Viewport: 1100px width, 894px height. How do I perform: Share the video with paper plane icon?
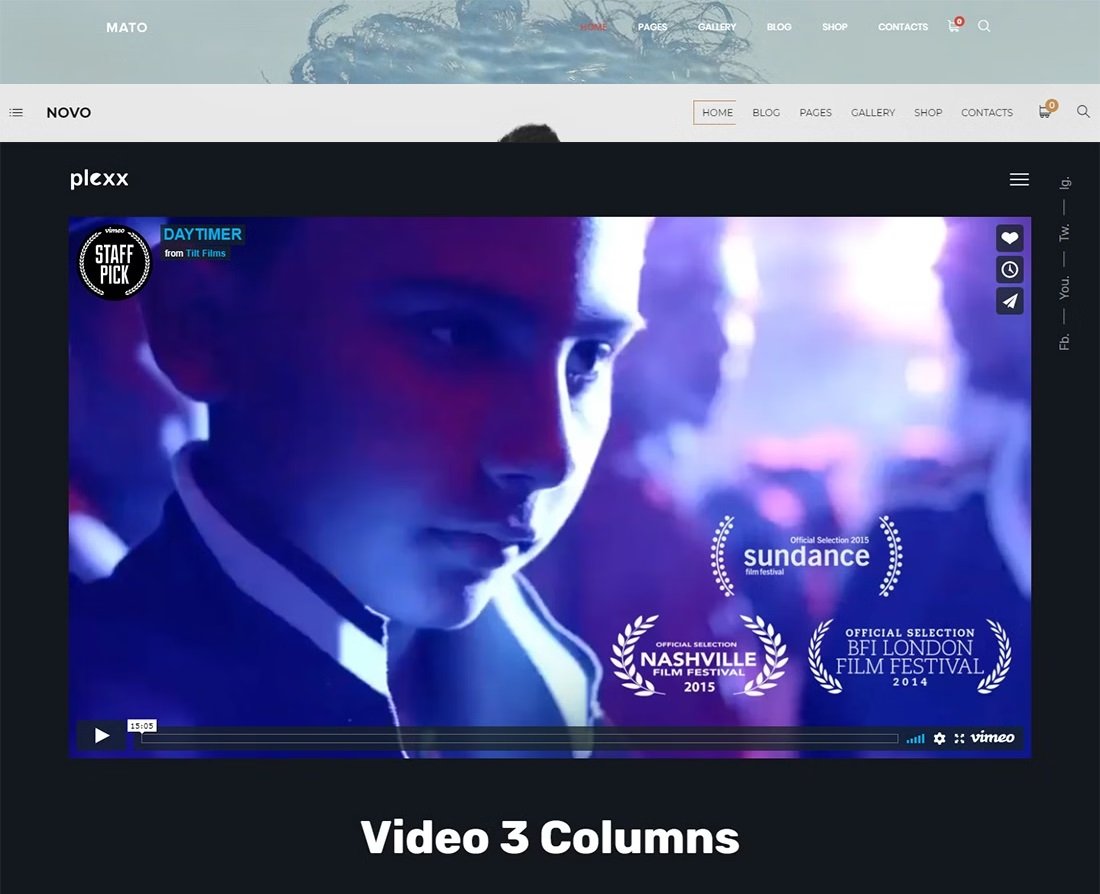pyautogui.click(x=1010, y=301)
